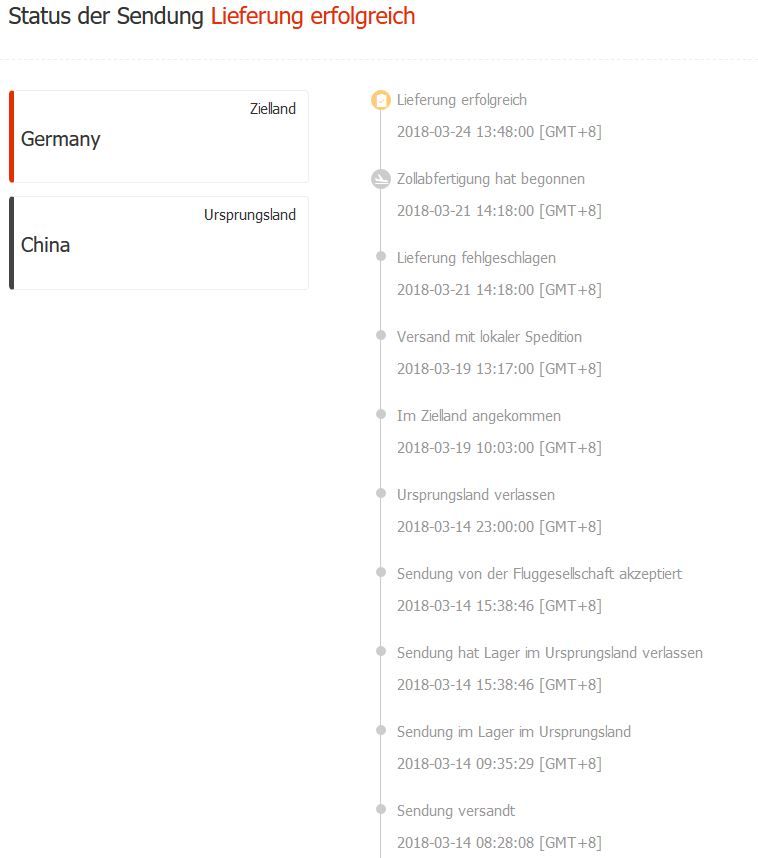Screen dimensions: 758x858
Task: Click the 'Lieferung erfolgreich' timeline entry text
Action: click(461, 100)
